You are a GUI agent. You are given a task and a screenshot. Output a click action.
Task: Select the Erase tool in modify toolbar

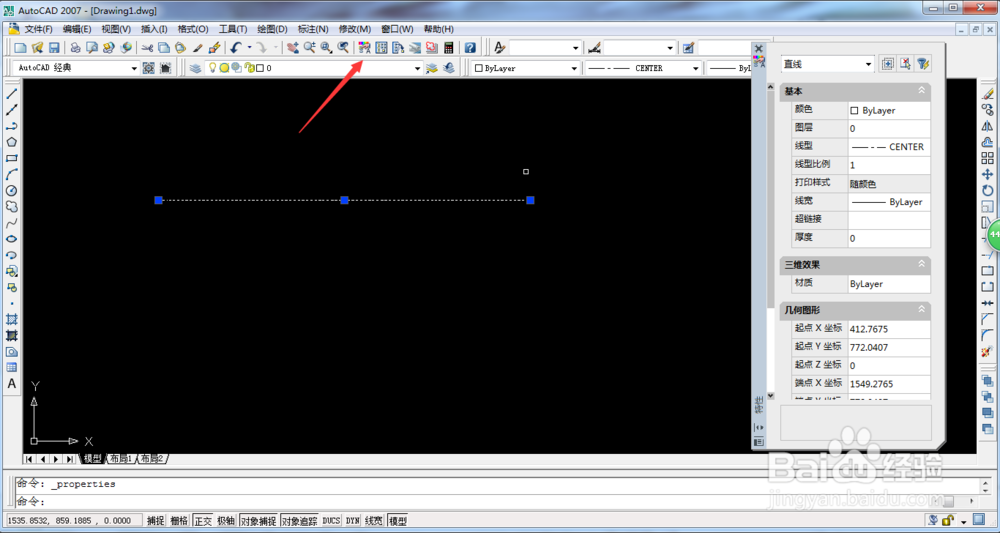click(987, 94)
